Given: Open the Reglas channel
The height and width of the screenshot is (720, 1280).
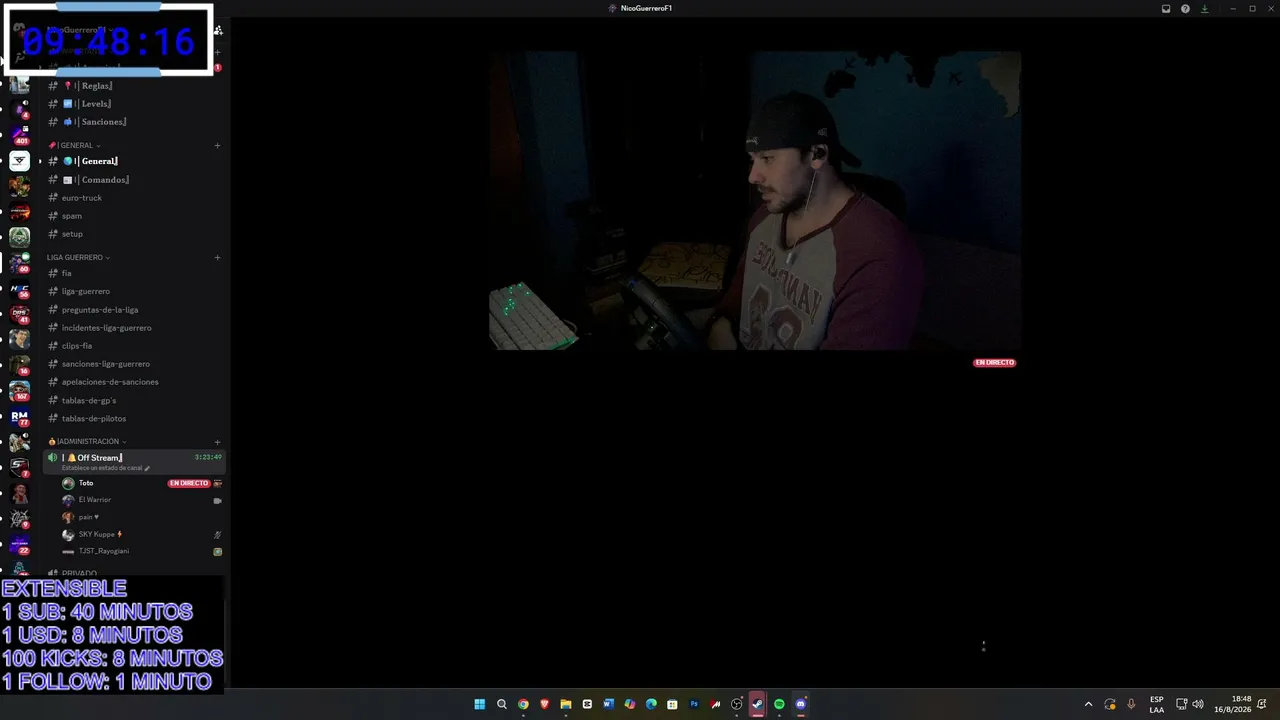Looking at the screenshot, I should [134, 86].
